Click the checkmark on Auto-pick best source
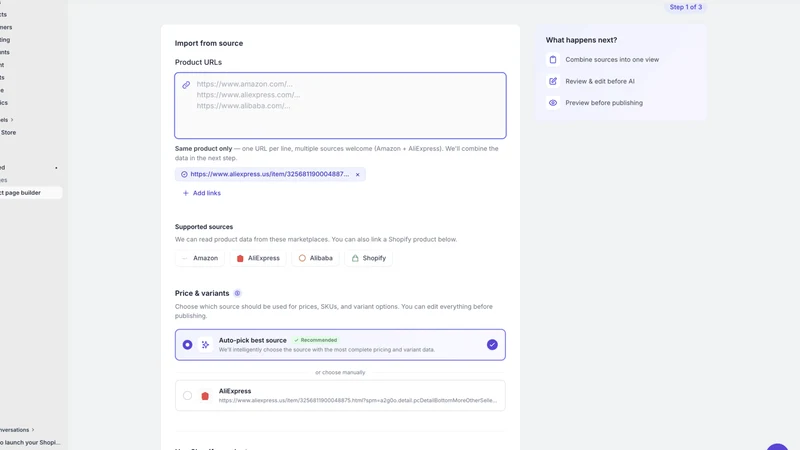This screenshot has height=450, width=800. coord(492,345)
